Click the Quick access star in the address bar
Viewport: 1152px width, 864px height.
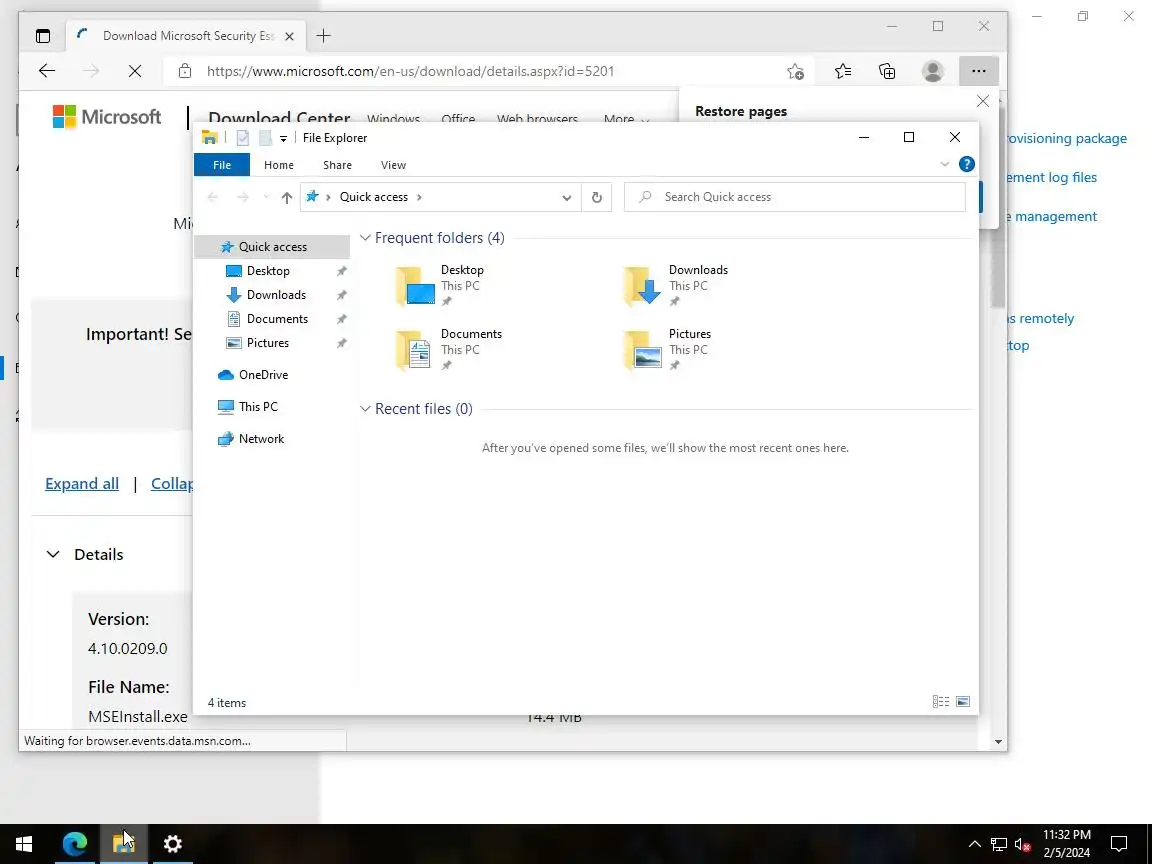[312, 196]
